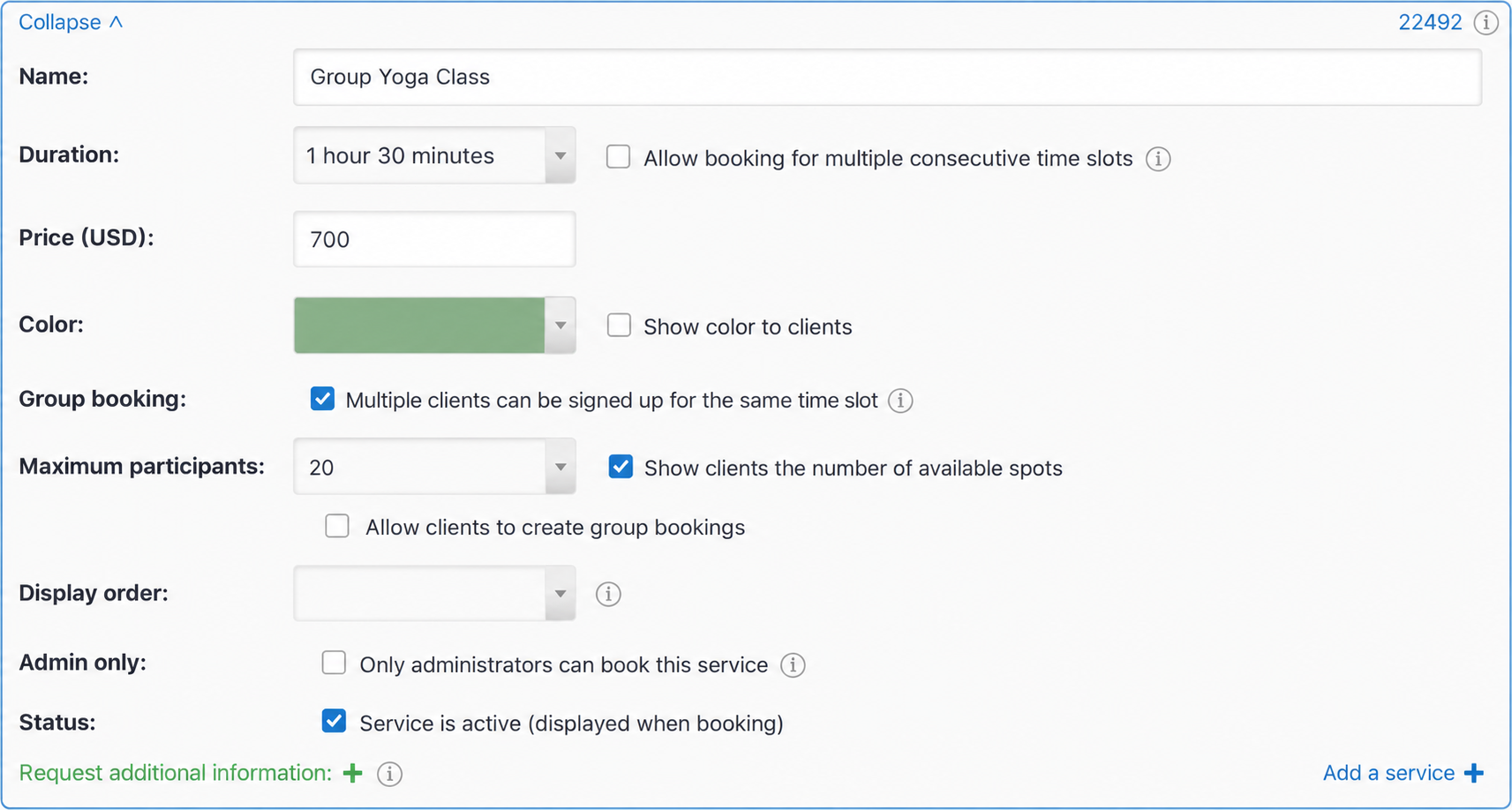
Task: Click Request additional information link
Action: pyautogui.click(x=175, y=773)
